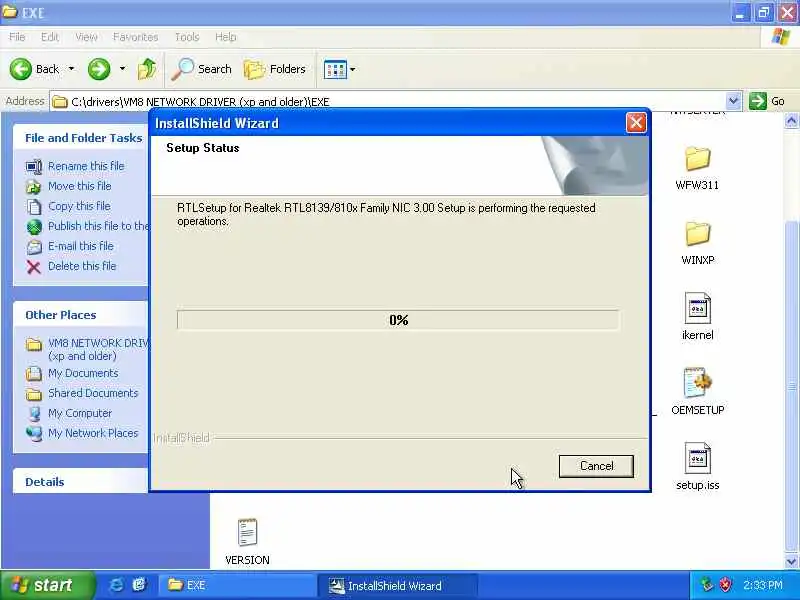Open My Documents link
800x600 pixels.
click(83, 373)
